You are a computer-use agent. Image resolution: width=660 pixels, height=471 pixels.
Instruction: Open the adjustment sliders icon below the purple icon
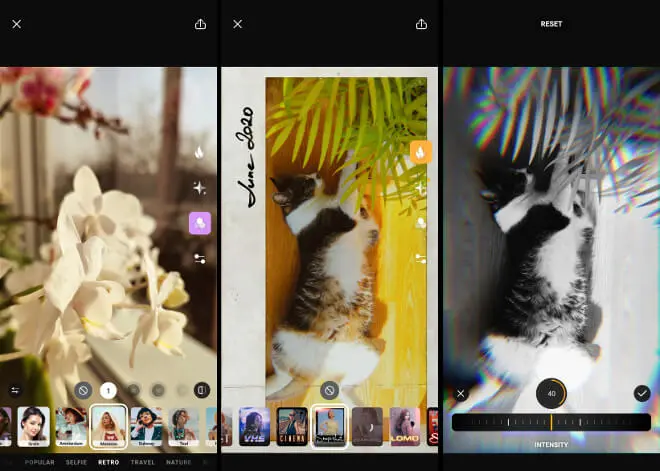point(199,258)
